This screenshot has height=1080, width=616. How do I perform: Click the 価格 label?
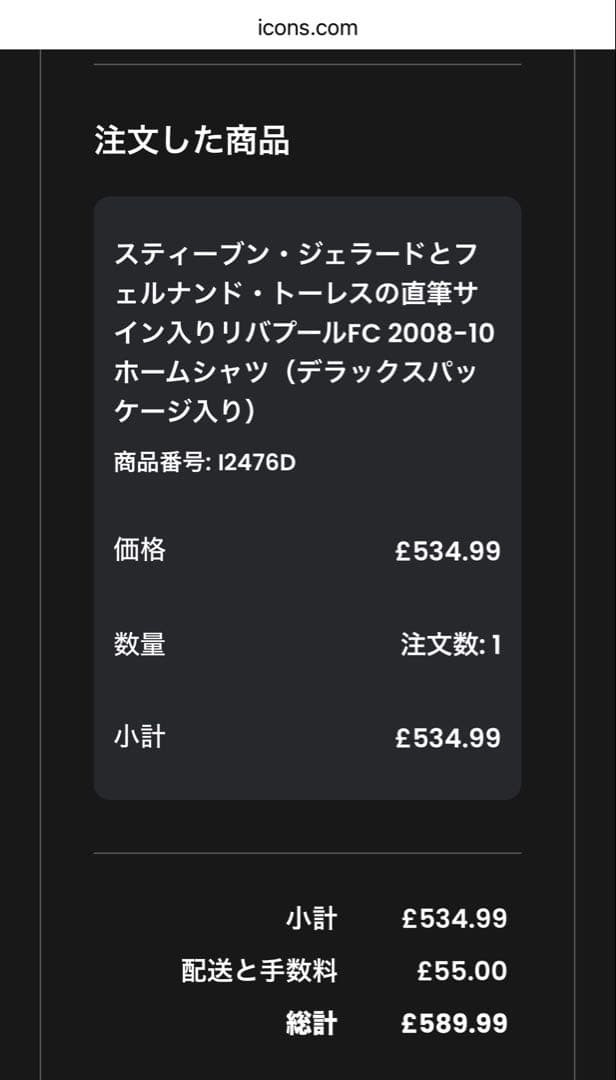(x=139, y=550)
